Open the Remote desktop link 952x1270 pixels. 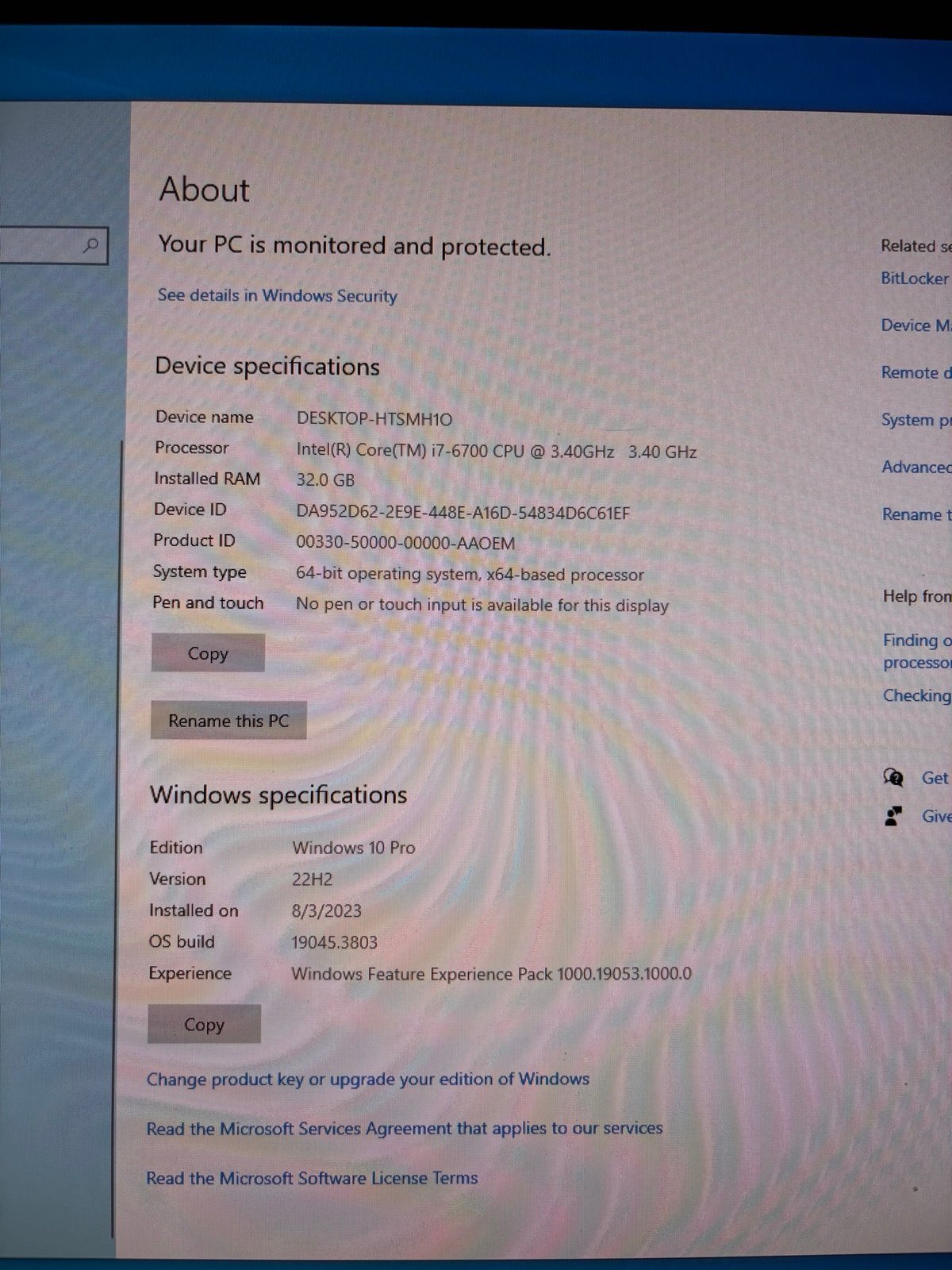916,372
